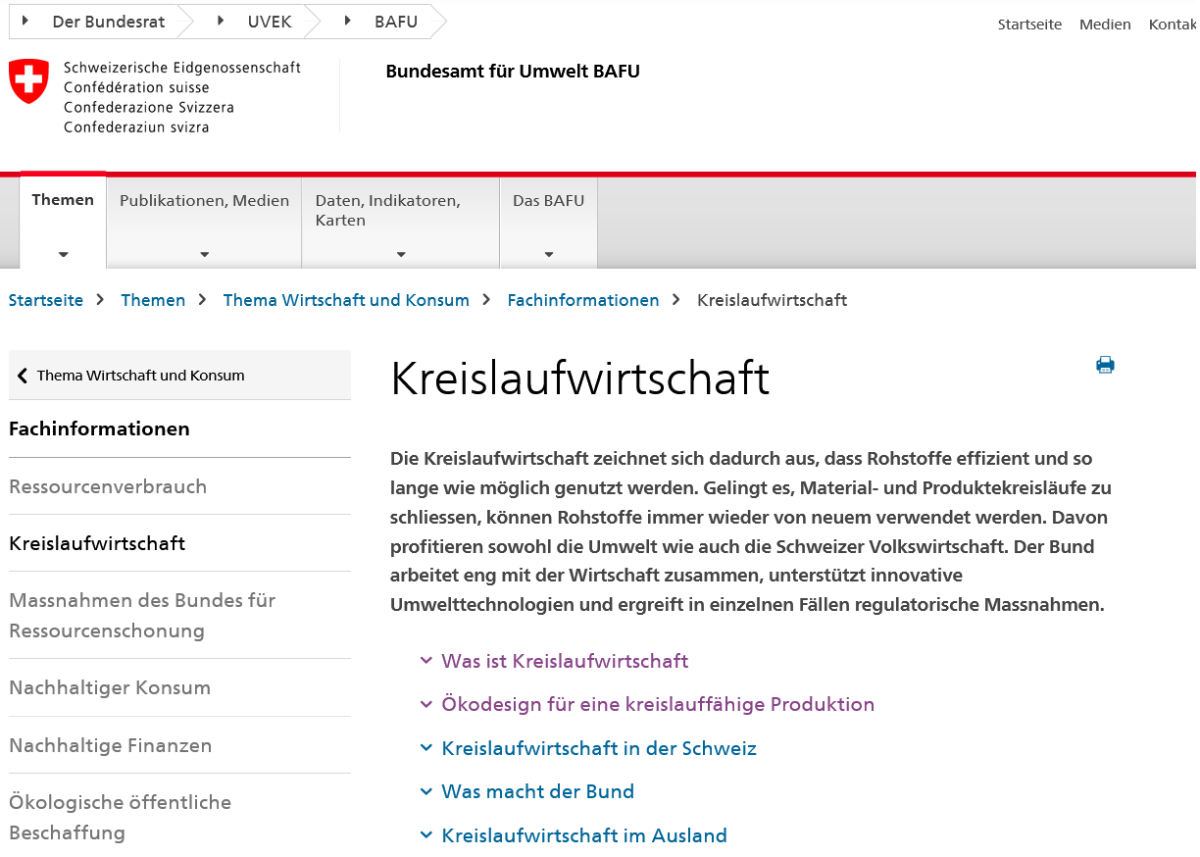Screen dimensions: 1200x857
Task: Expand the Das BAFU menu
Action: click(x=548, y=220)
